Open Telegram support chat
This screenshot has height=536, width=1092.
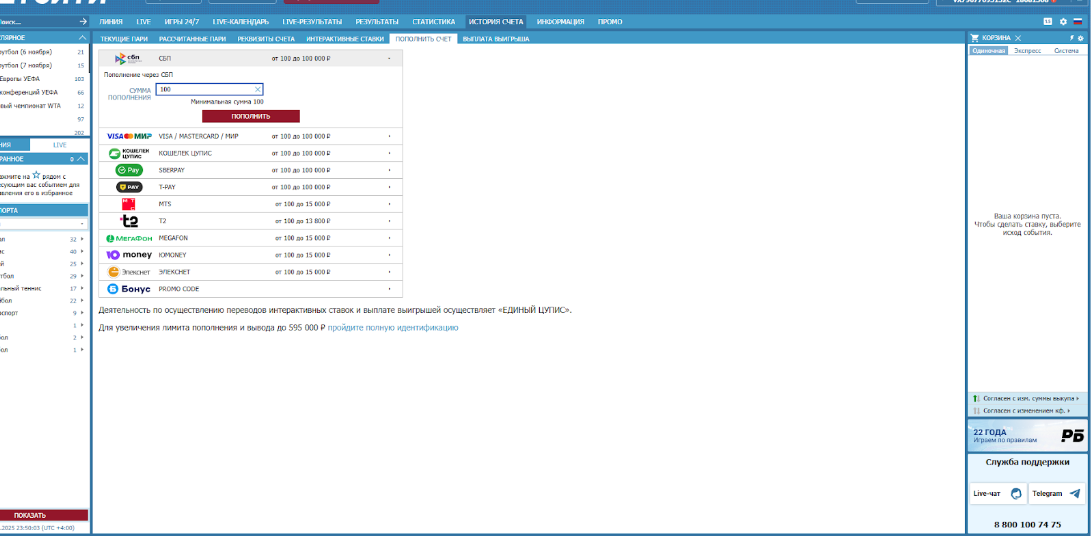1056,493
